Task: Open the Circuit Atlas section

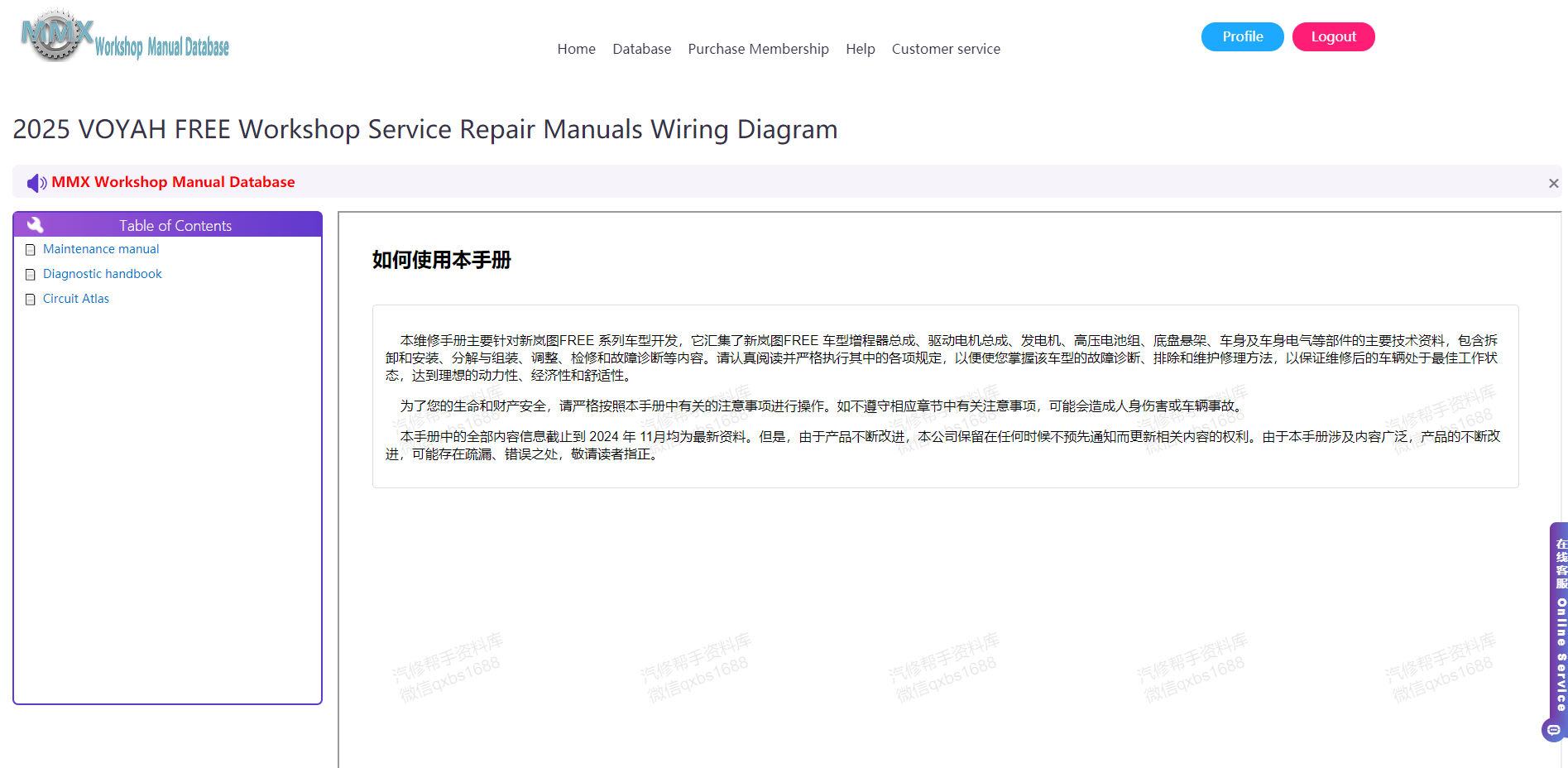Action: (x=76, y=299)
